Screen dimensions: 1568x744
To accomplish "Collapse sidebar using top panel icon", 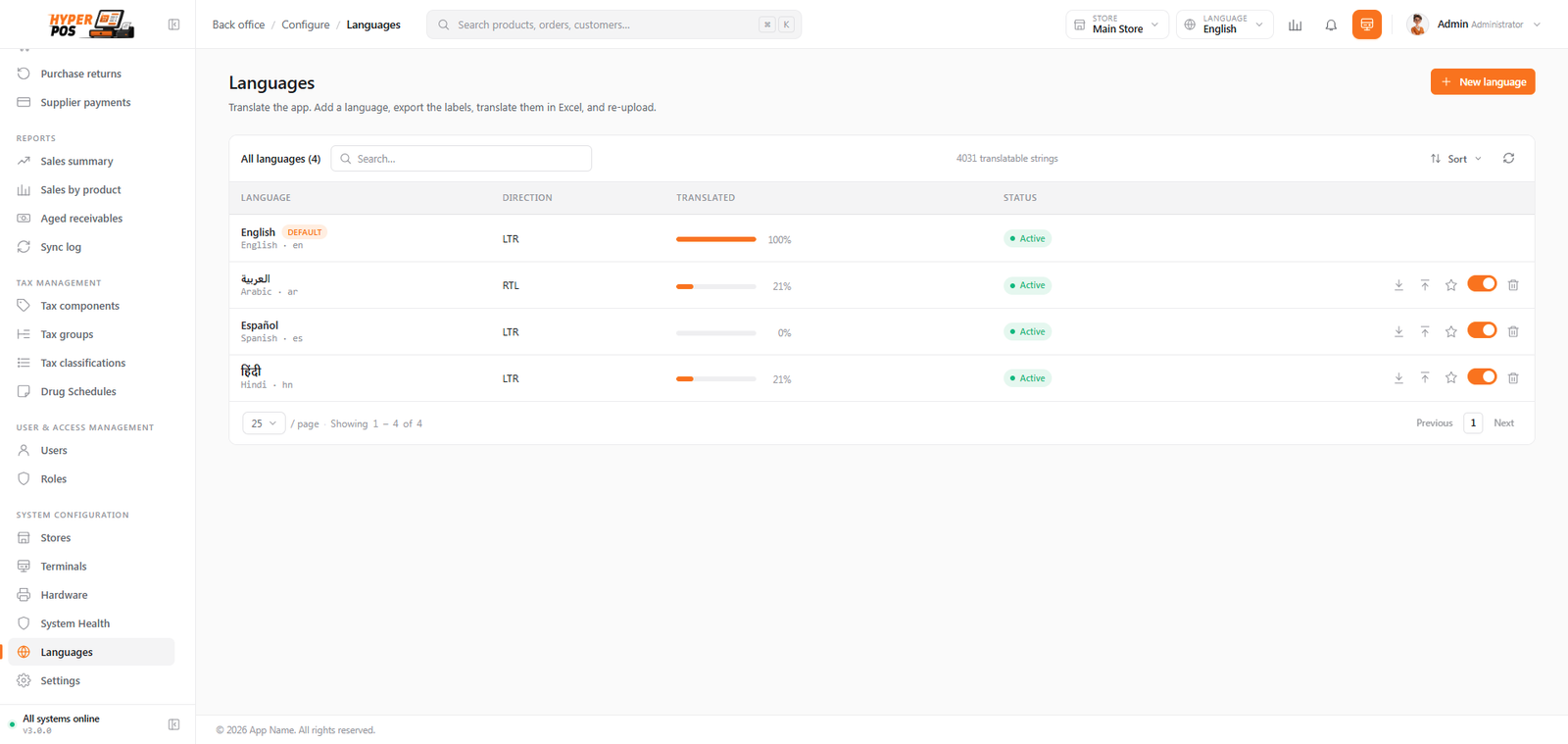I will [x=173, y=25].
